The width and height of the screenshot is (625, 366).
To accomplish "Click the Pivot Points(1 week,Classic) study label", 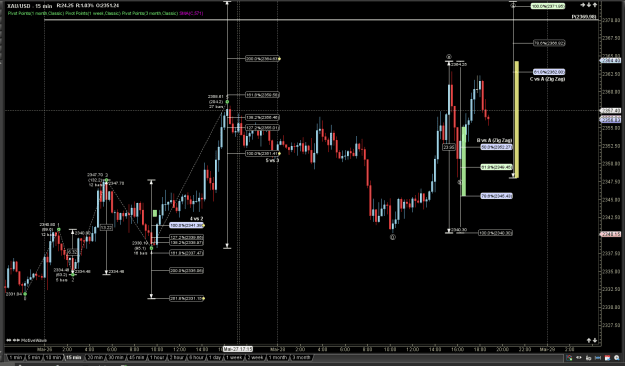I will tap(93, 13).
